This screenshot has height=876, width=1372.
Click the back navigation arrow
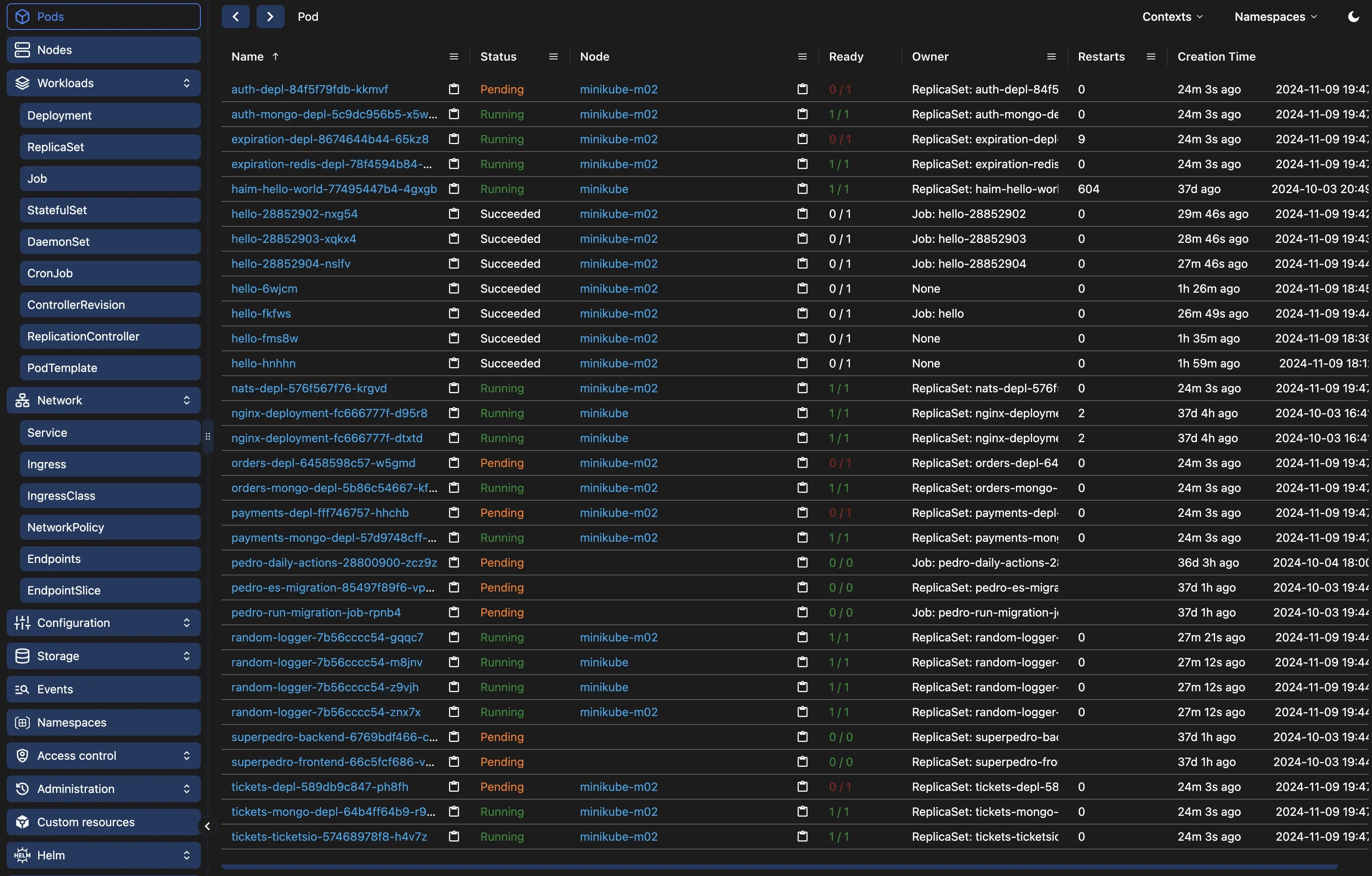[x=235, y=17]
